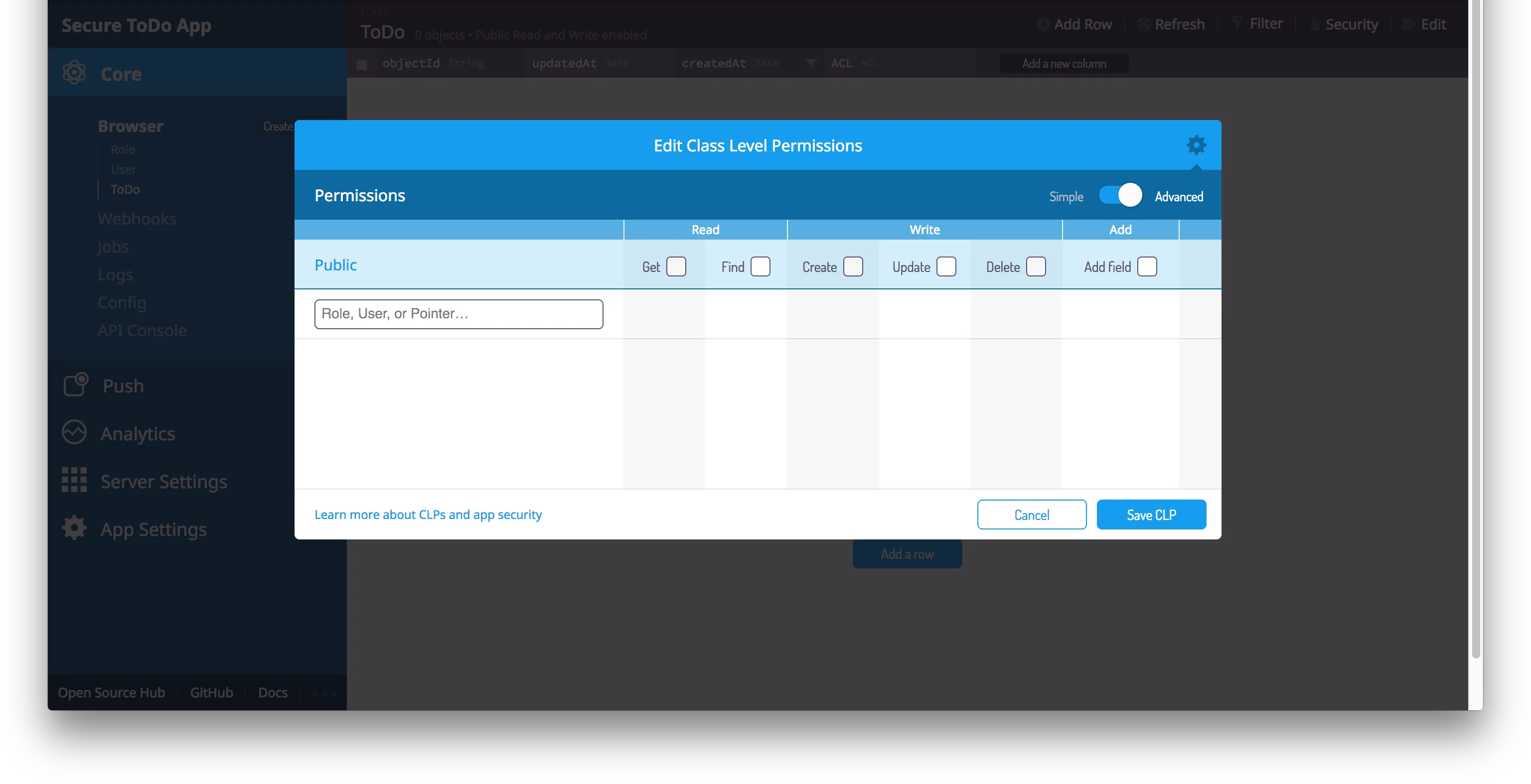
Task: Enable the Public Find checkbox
Action: pos(760,266)
